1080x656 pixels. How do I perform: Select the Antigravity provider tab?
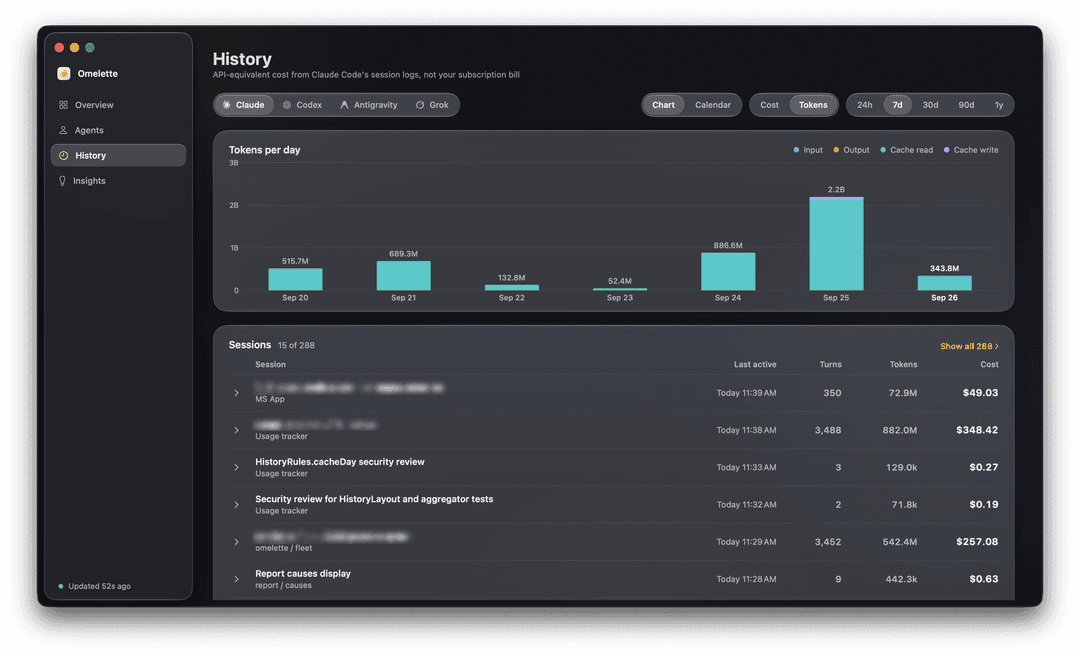[x=368, y=105]
